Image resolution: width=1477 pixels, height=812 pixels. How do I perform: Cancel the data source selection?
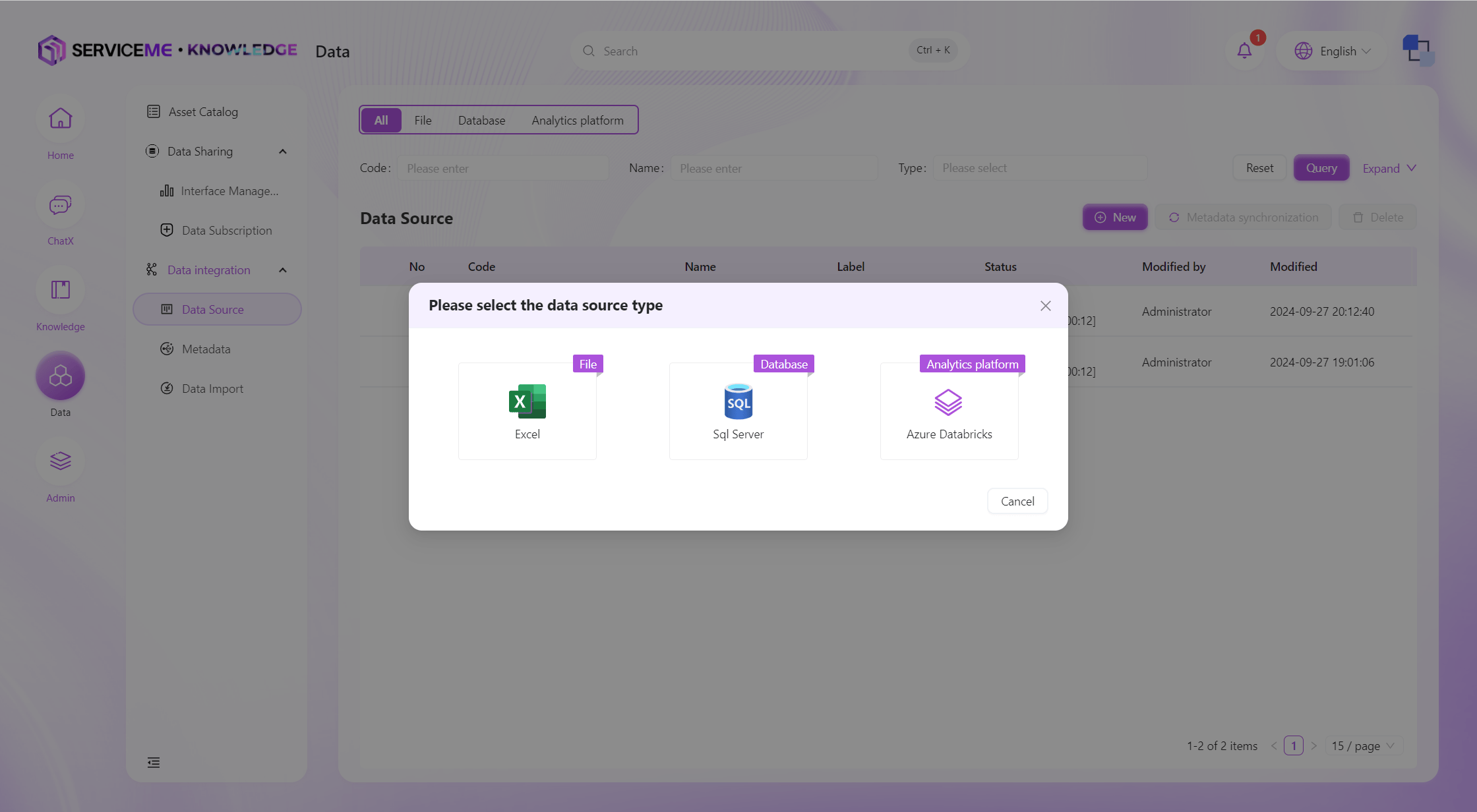1017,502
